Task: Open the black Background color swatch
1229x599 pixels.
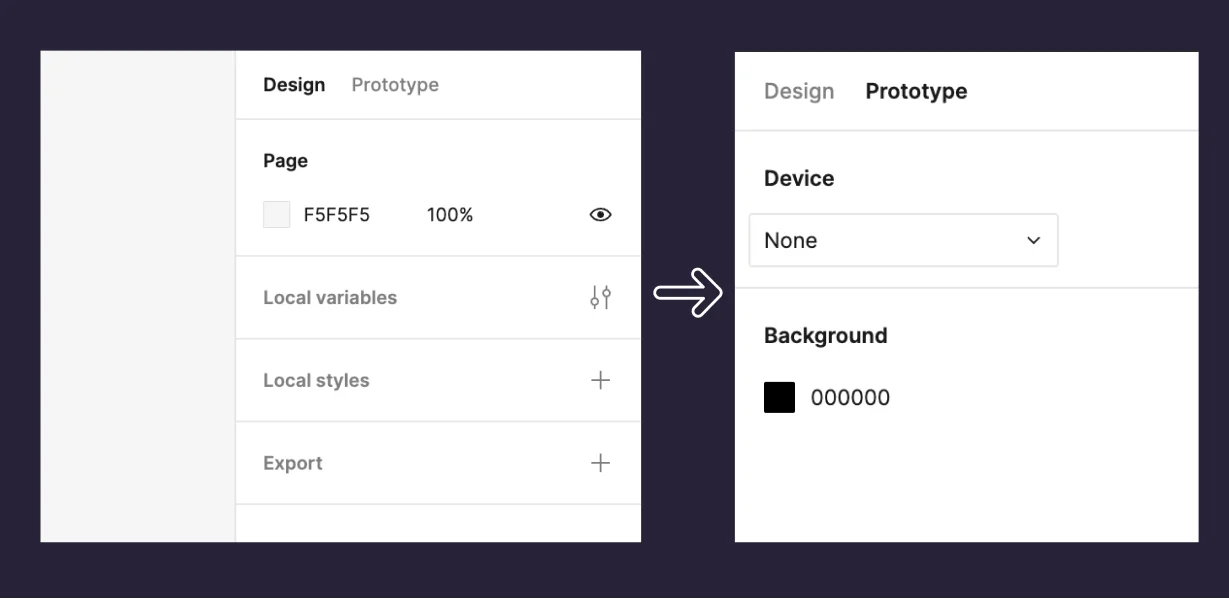Action: click(780, 397)
